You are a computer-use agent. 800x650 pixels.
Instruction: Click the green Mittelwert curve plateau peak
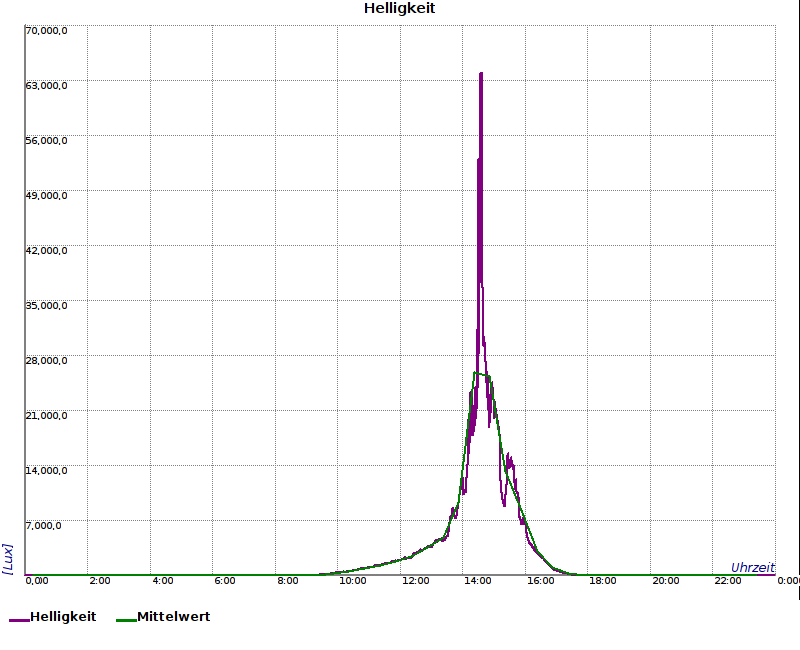click(x=482, y=374)
